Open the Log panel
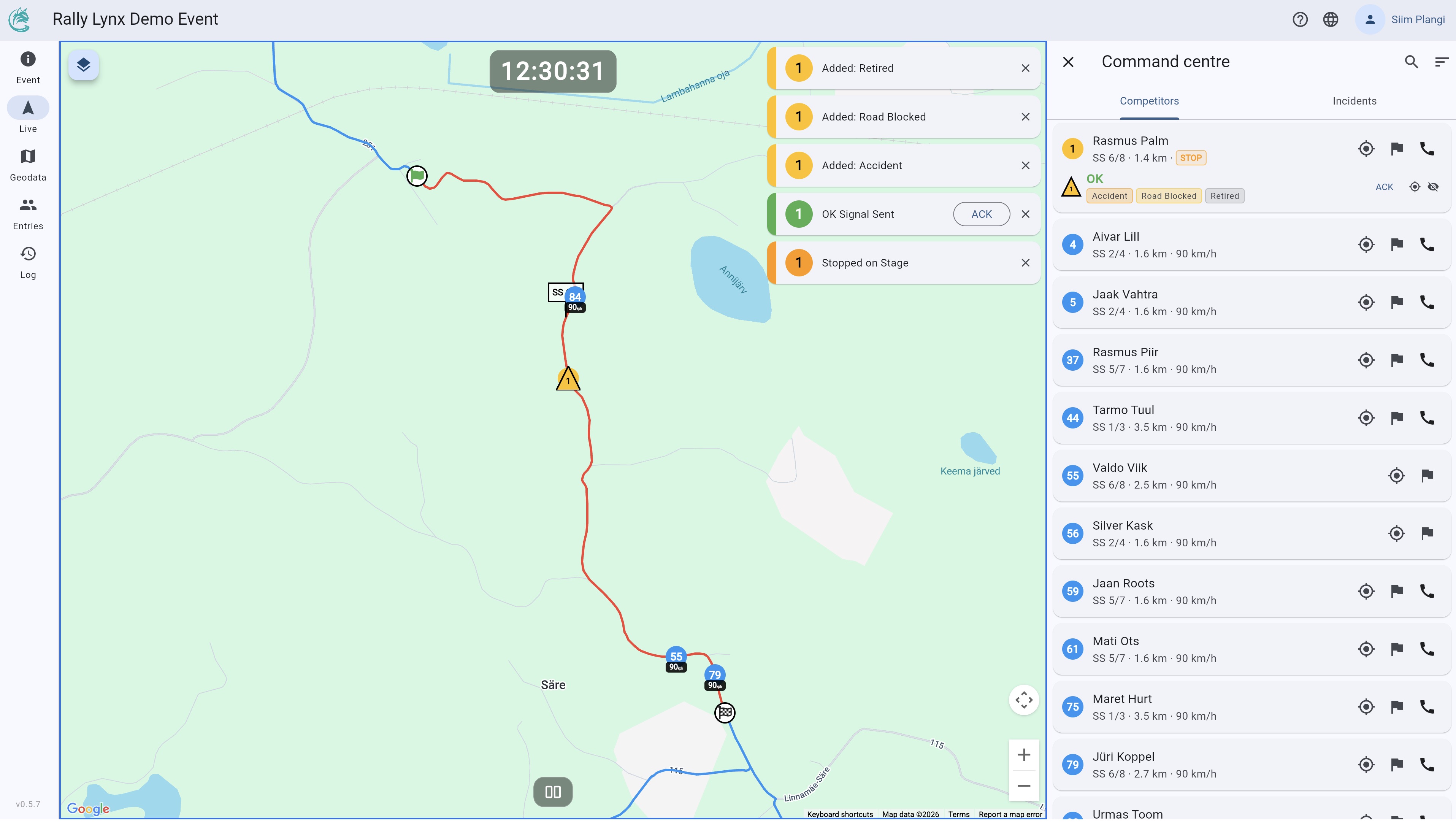 point(27,260)
